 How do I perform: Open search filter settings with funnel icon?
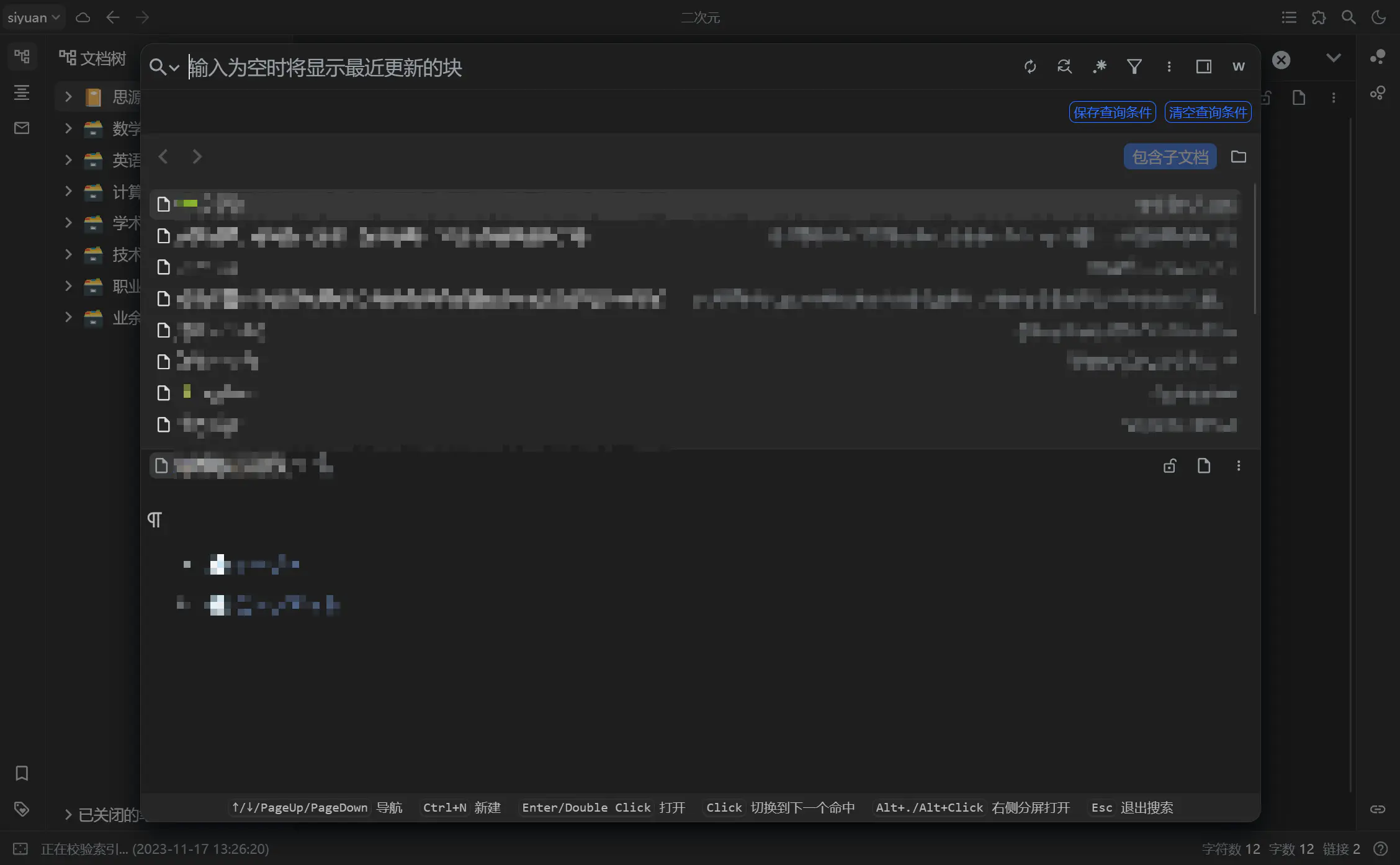[x=1134, y=66]
